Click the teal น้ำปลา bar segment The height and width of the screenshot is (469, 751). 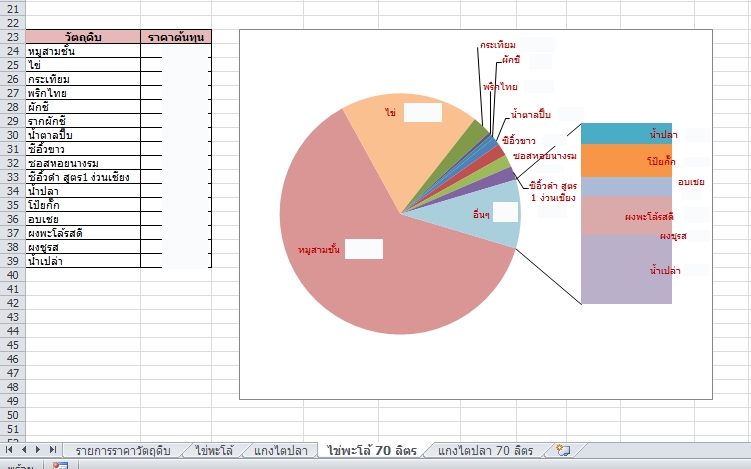click(626, 134)
